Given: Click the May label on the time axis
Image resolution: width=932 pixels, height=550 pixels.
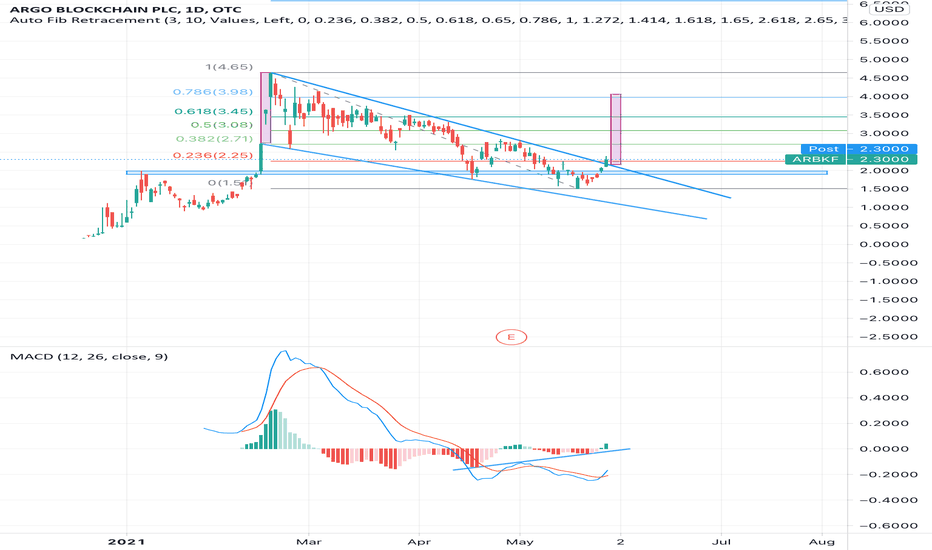Looking at the screenshot, I should (x=519, y=542).
